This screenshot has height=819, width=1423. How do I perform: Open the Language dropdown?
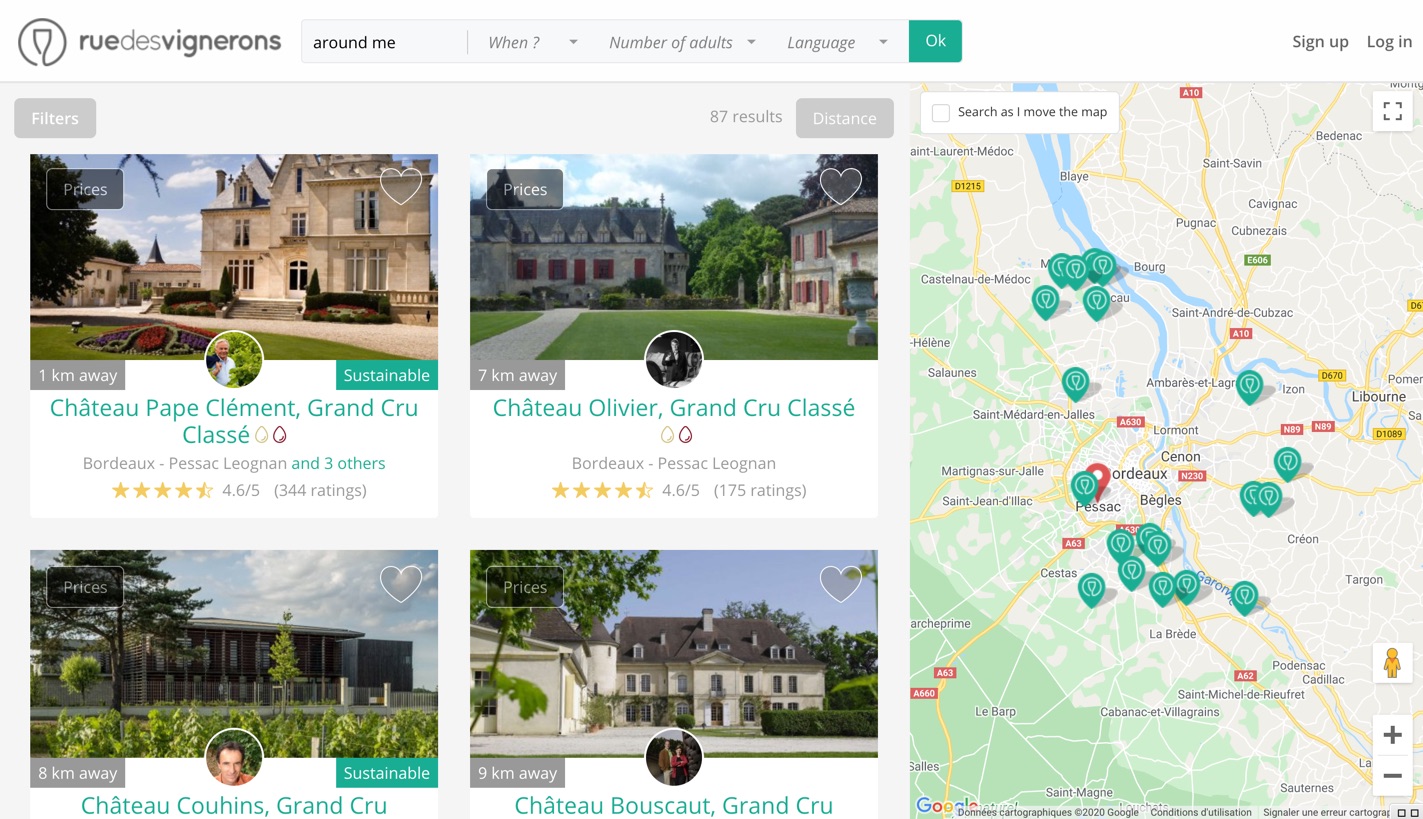837,42
